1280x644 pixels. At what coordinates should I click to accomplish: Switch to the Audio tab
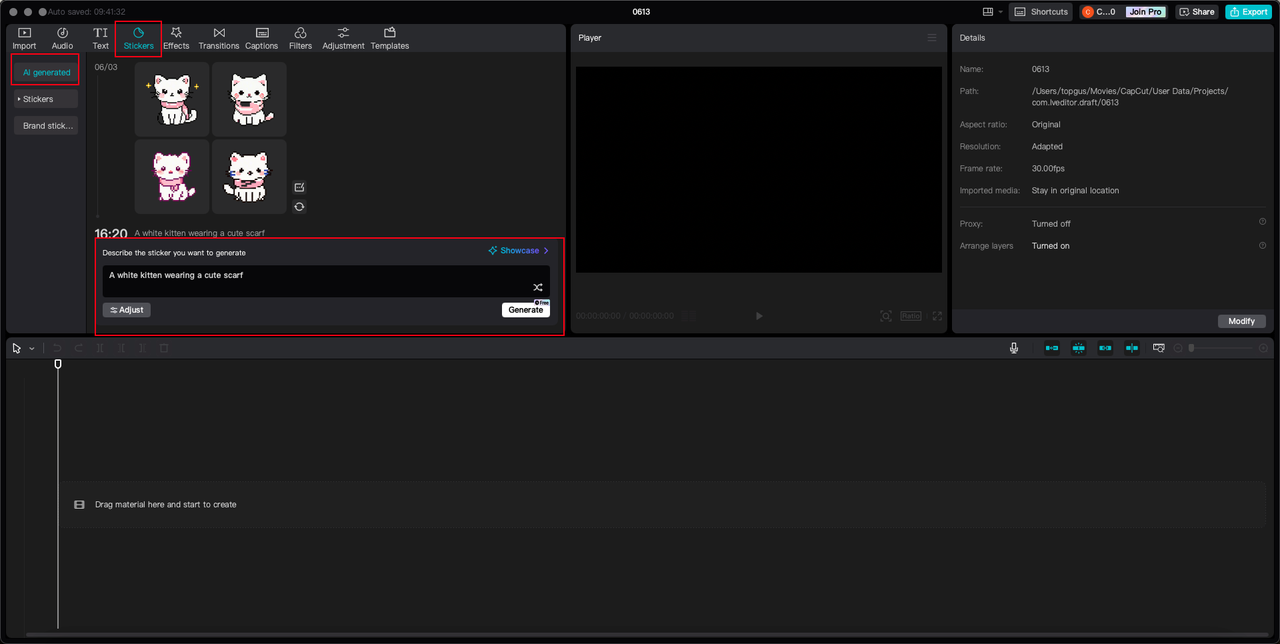tap(62, 38)
